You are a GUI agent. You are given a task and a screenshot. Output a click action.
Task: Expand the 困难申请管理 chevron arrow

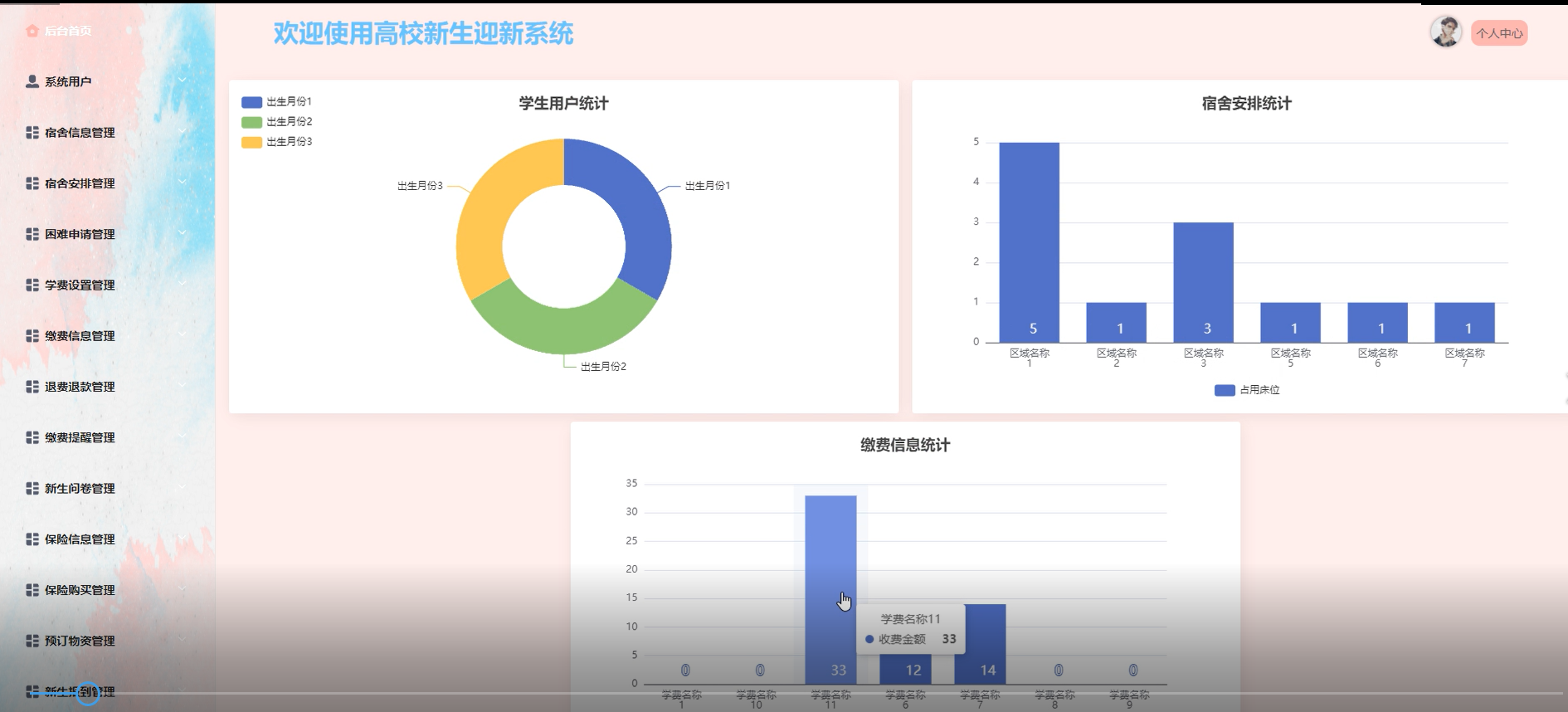(182, 233)
